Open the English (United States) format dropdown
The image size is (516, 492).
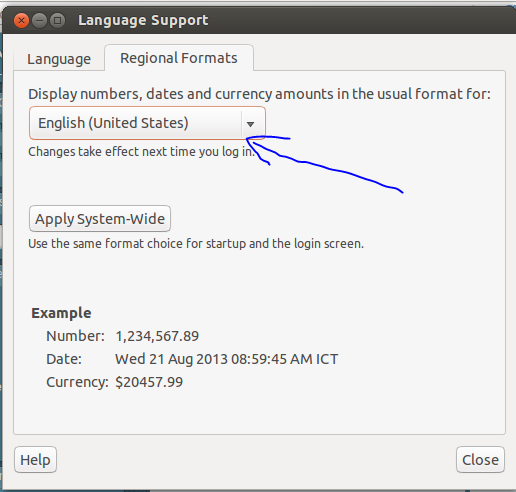pyautogui.click(x=147, y=123)
